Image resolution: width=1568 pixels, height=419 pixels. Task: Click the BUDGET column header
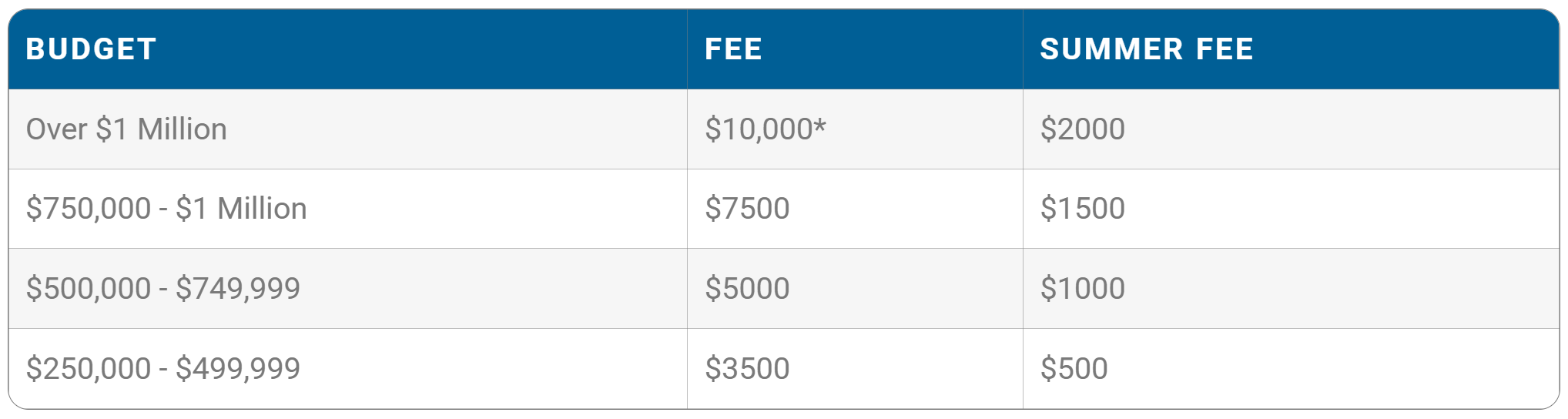pyautogui.click(x=91, y=49)
